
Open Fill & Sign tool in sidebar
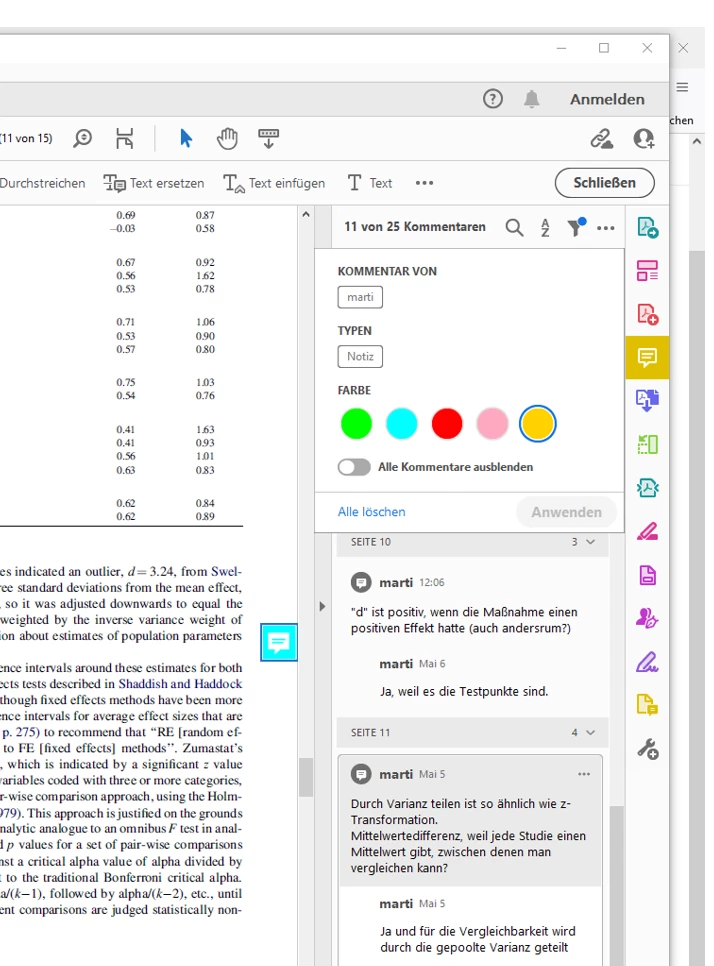coord(647,662)
